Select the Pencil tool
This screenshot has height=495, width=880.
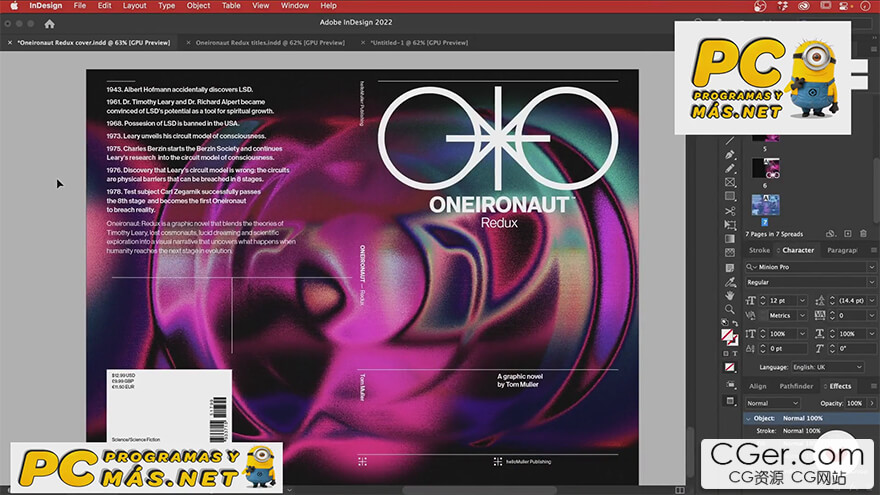tap(730, 168)
